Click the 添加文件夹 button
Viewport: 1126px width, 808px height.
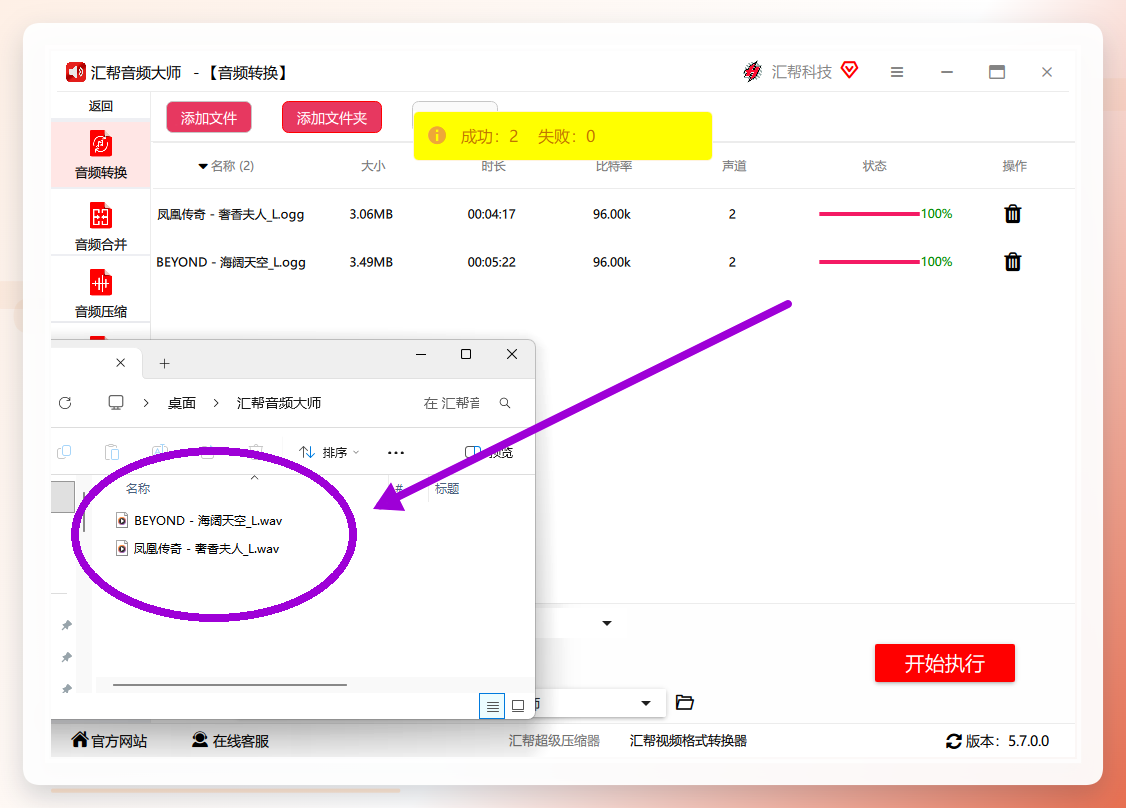pyautogui.click(x=332, y=118)
